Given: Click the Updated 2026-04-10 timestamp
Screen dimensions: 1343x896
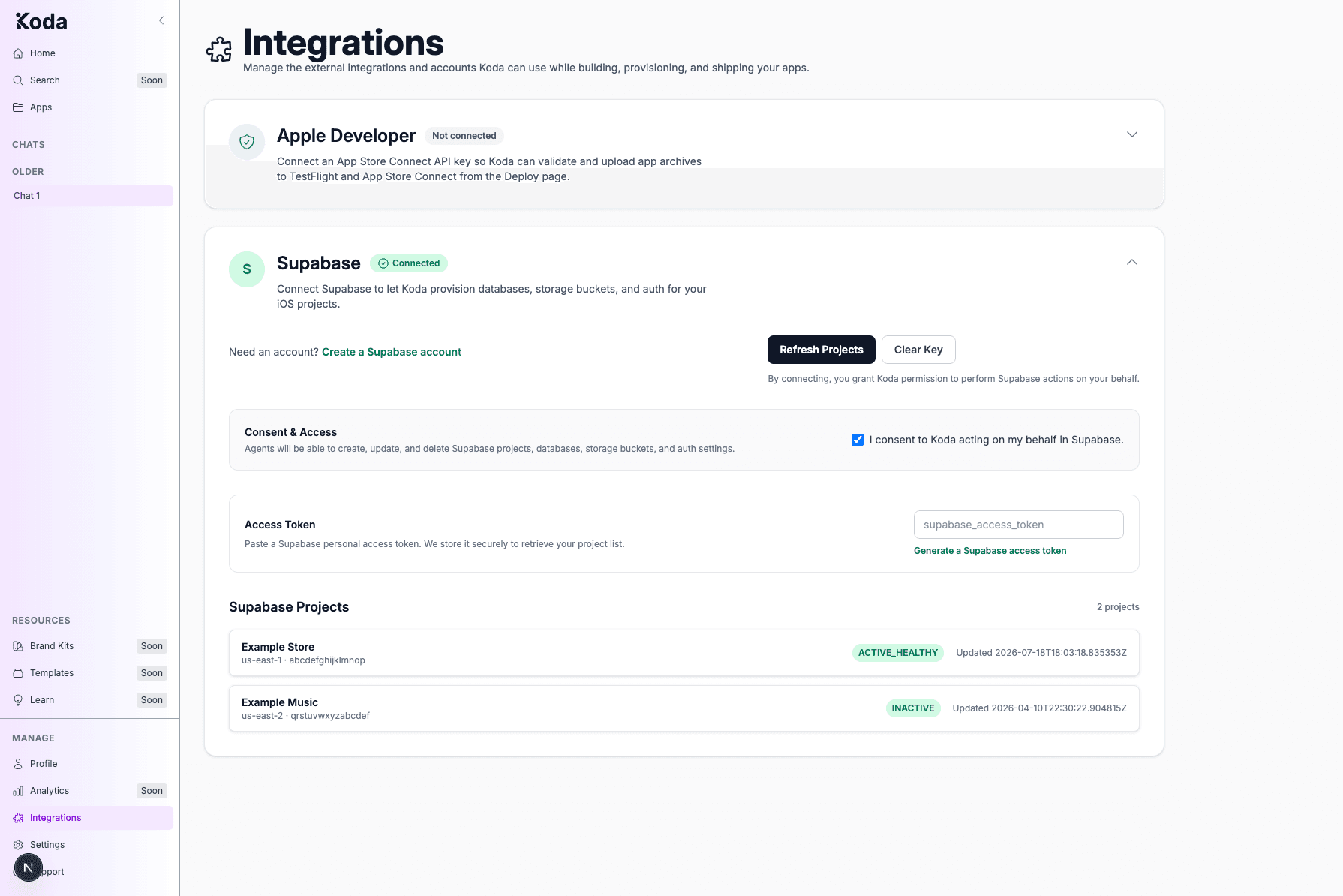Looking at the screenshot, I should pyautogui.click(x=1040, y=708).
